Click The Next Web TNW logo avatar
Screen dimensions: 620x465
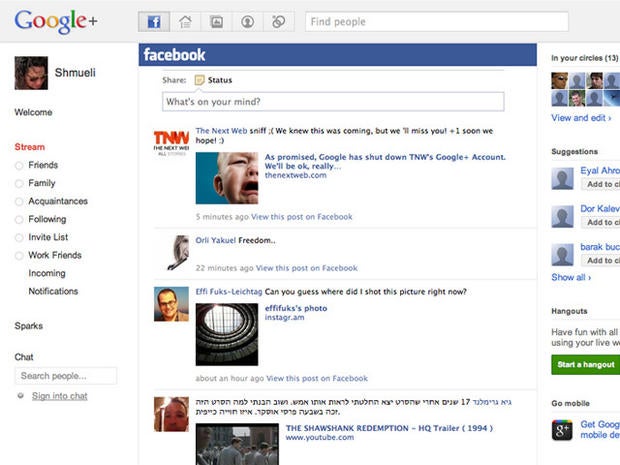[x=171, y=143]
